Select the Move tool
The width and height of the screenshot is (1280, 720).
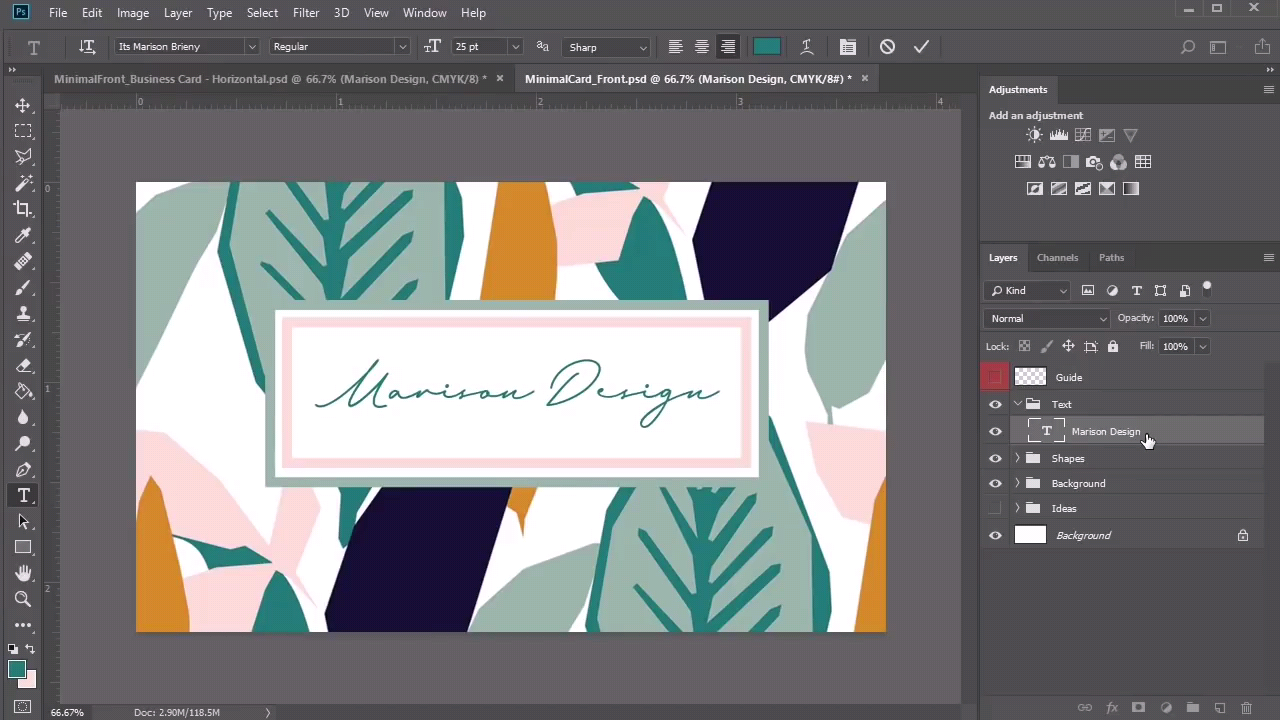click(x=23, y=105)
